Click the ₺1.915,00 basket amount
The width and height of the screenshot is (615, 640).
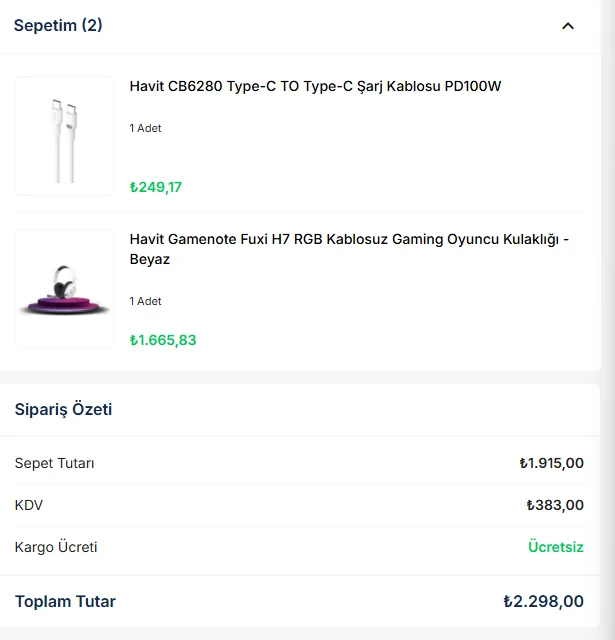click(551, 463)
